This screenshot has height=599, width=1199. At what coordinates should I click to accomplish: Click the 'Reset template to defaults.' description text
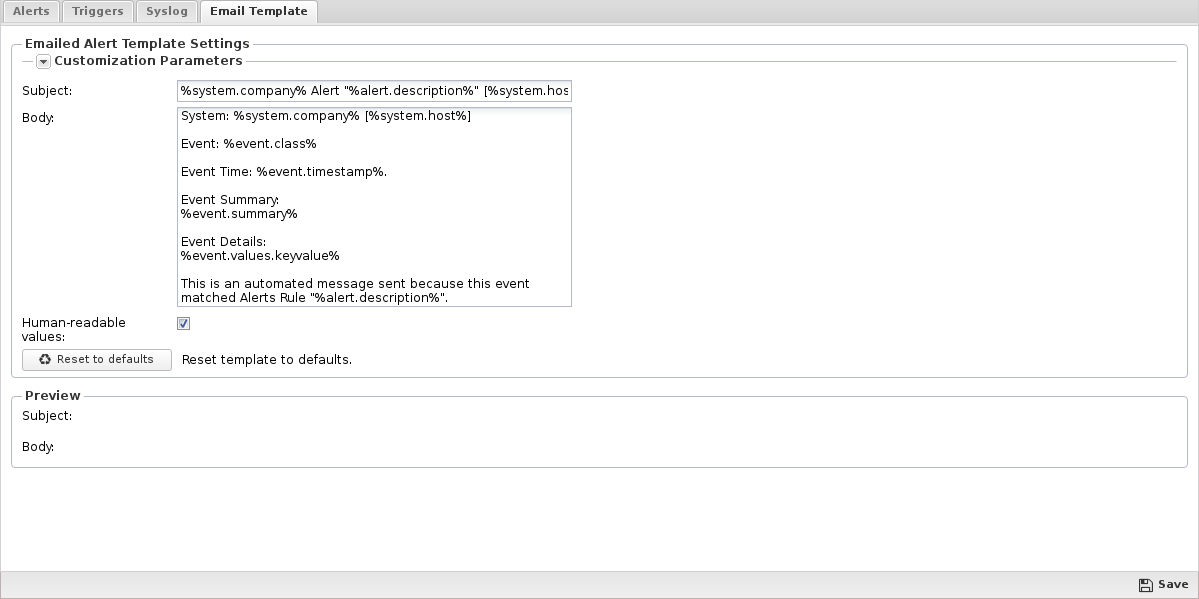tap(267, 360)
